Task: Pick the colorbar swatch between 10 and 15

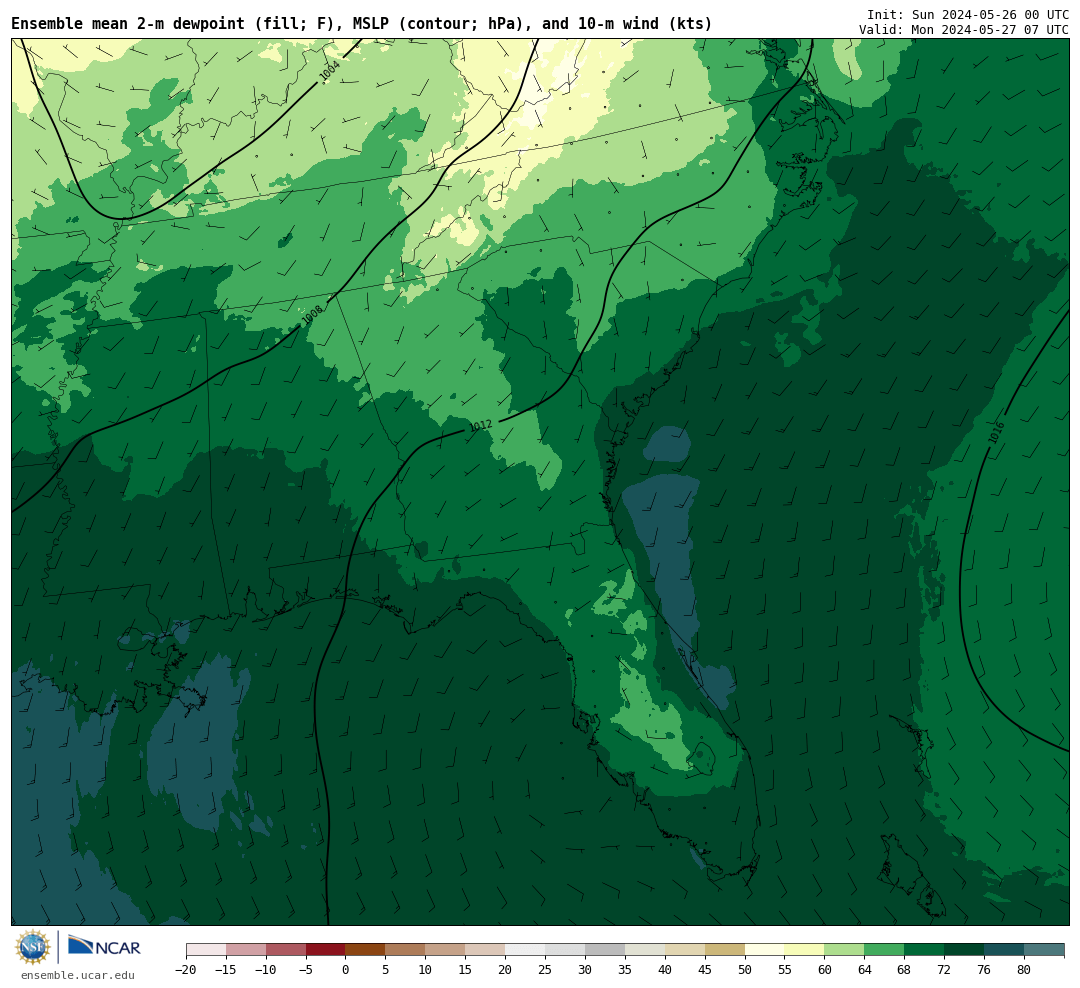Action: (445, 949)
